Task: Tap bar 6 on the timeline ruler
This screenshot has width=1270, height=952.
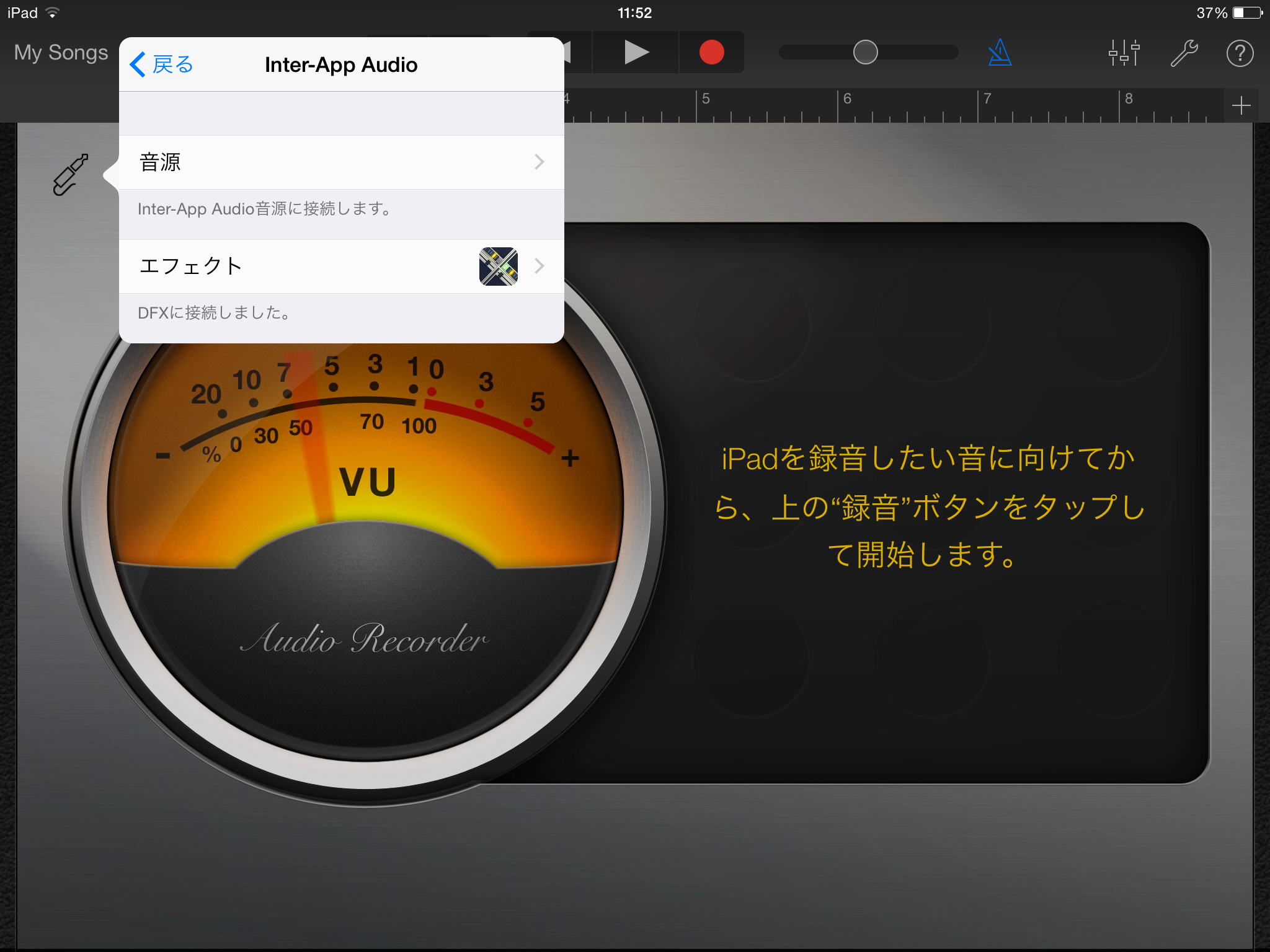Action: (x=847, y=99)
